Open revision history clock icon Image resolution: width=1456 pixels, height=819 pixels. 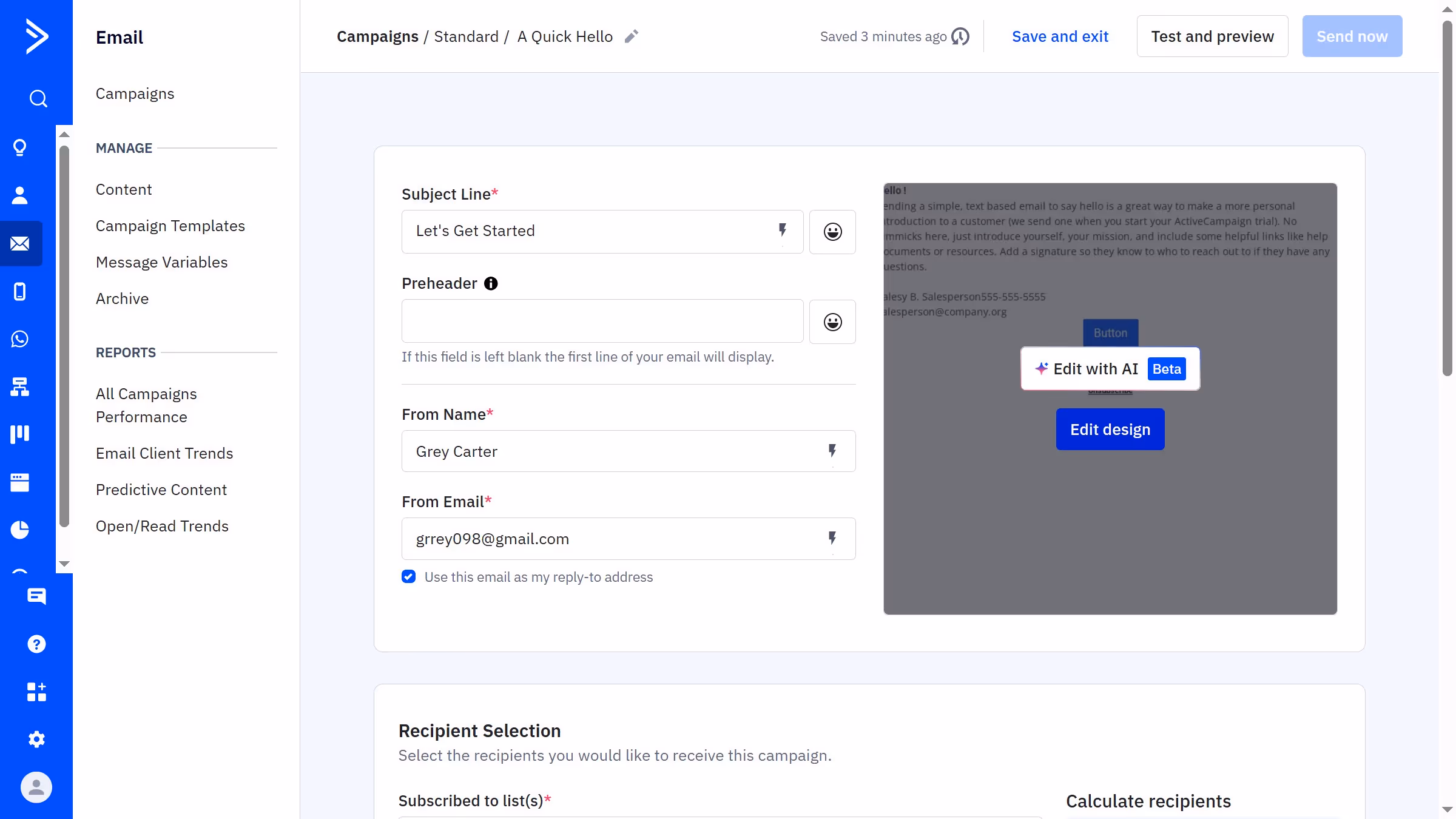(x=960, y=36)
